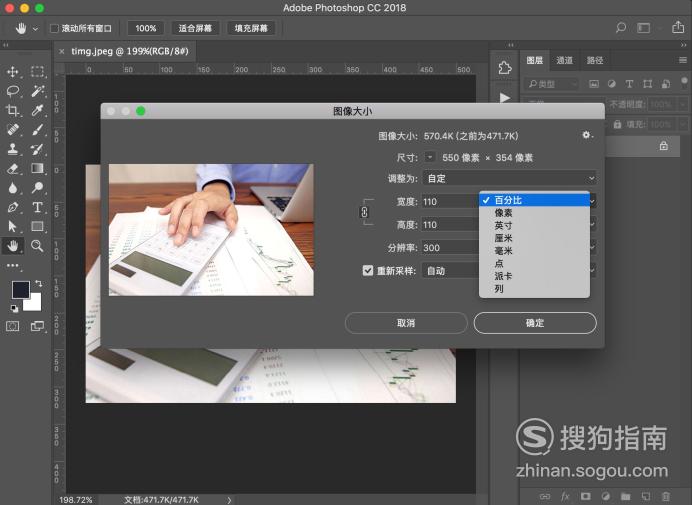Image resolution: width=692 pixels, height=505 pixels.
Task: Swap foreground and background colors
Action: [39, 283]
